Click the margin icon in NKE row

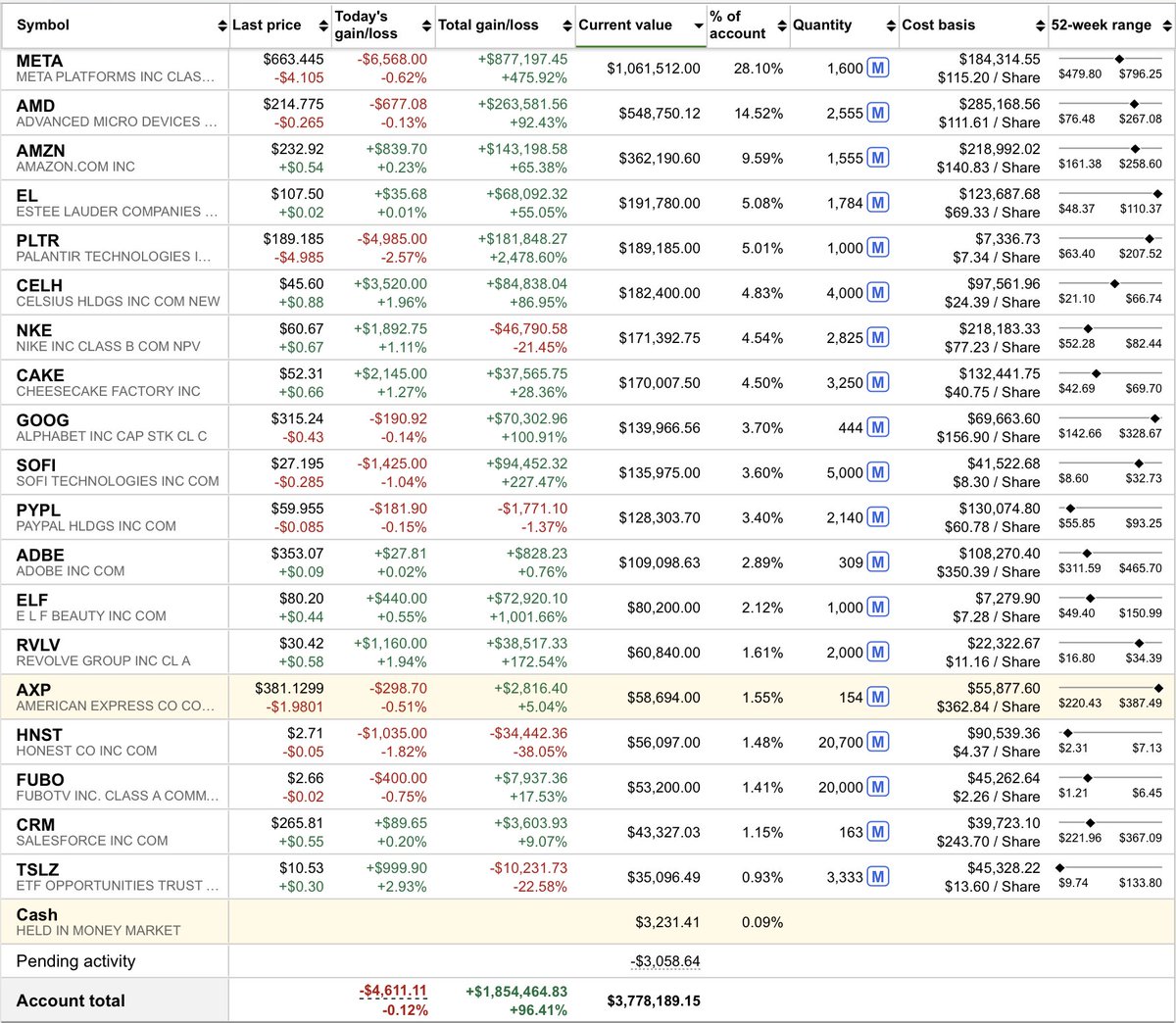click(x=878, y=338)
